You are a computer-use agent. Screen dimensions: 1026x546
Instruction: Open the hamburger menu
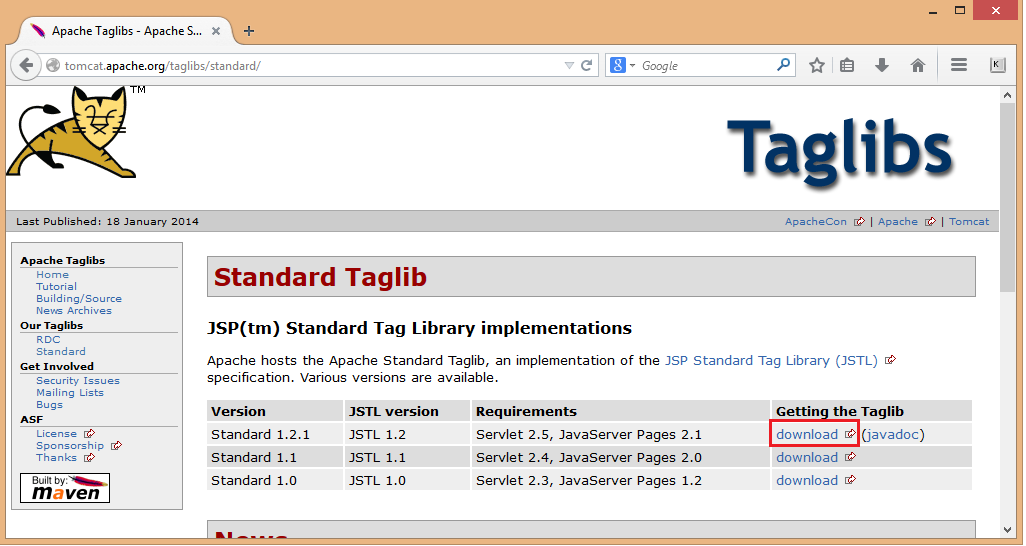(x=959, y=65)
